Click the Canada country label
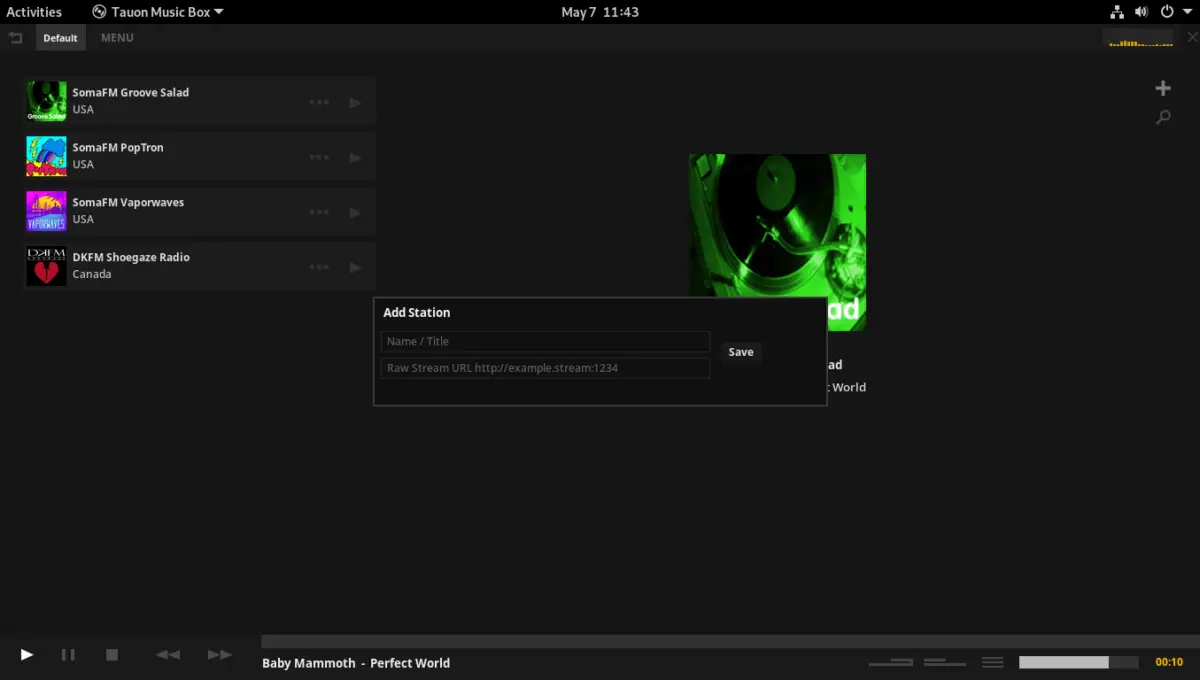Screen dimensions: 1200x680 [x=92, y=274]
